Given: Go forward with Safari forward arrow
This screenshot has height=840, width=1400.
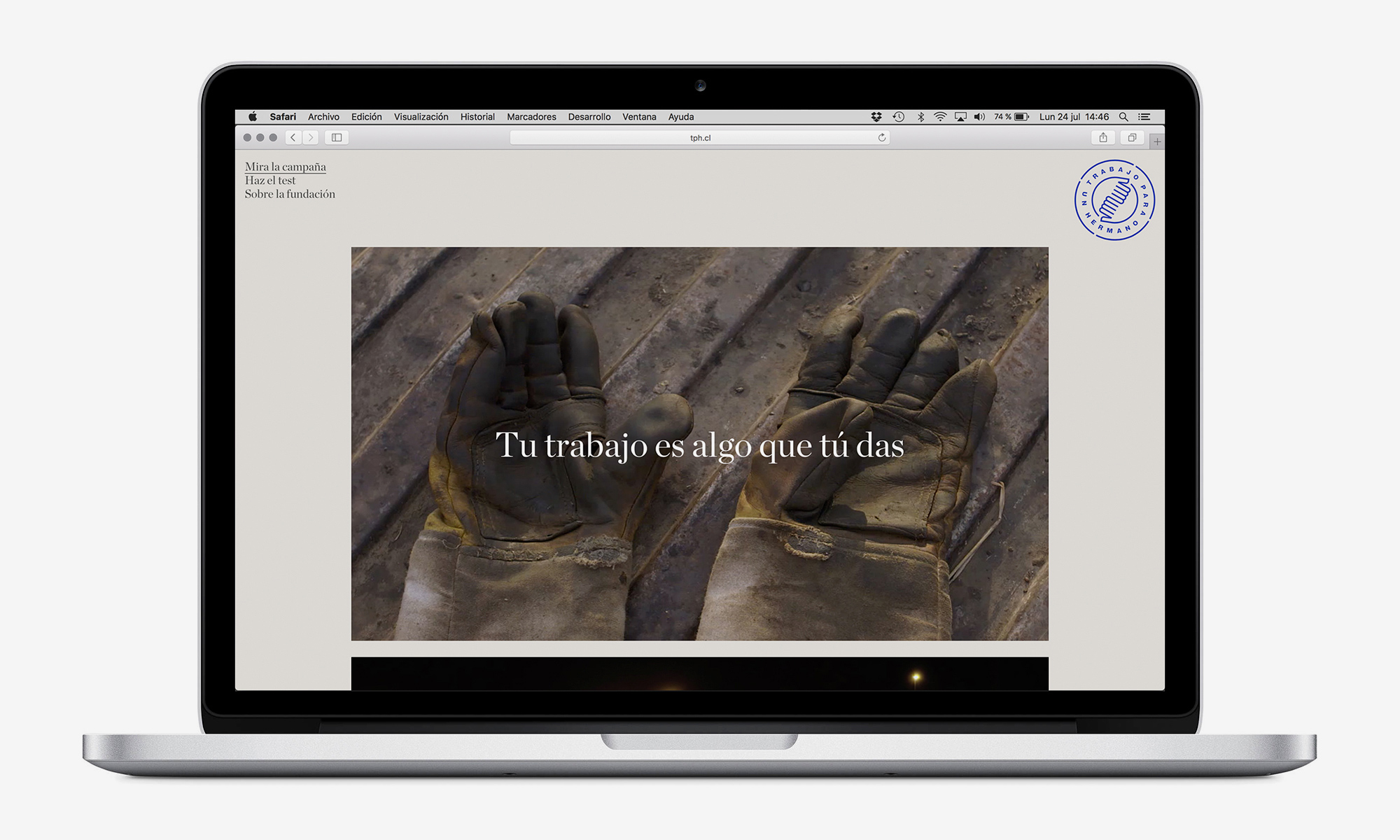Looking at the screenshot, I should (x=311, y=138).
